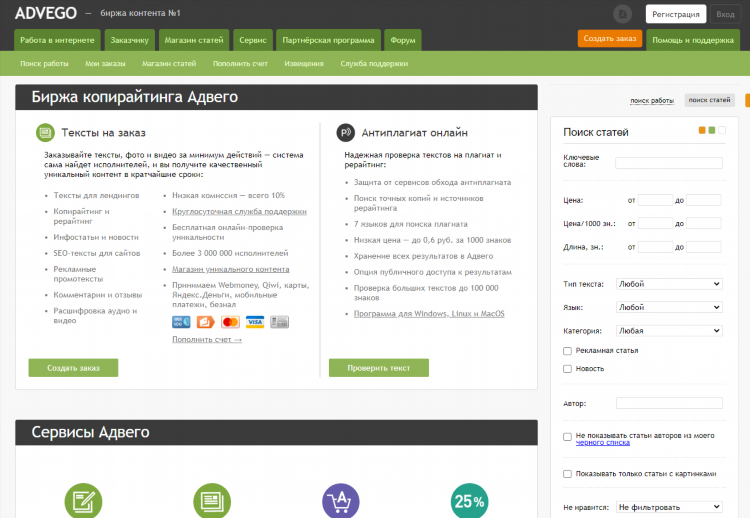Screen dimensions: 750x518
Task: Click the orange square in Поиск статей header
Action: 702,130
